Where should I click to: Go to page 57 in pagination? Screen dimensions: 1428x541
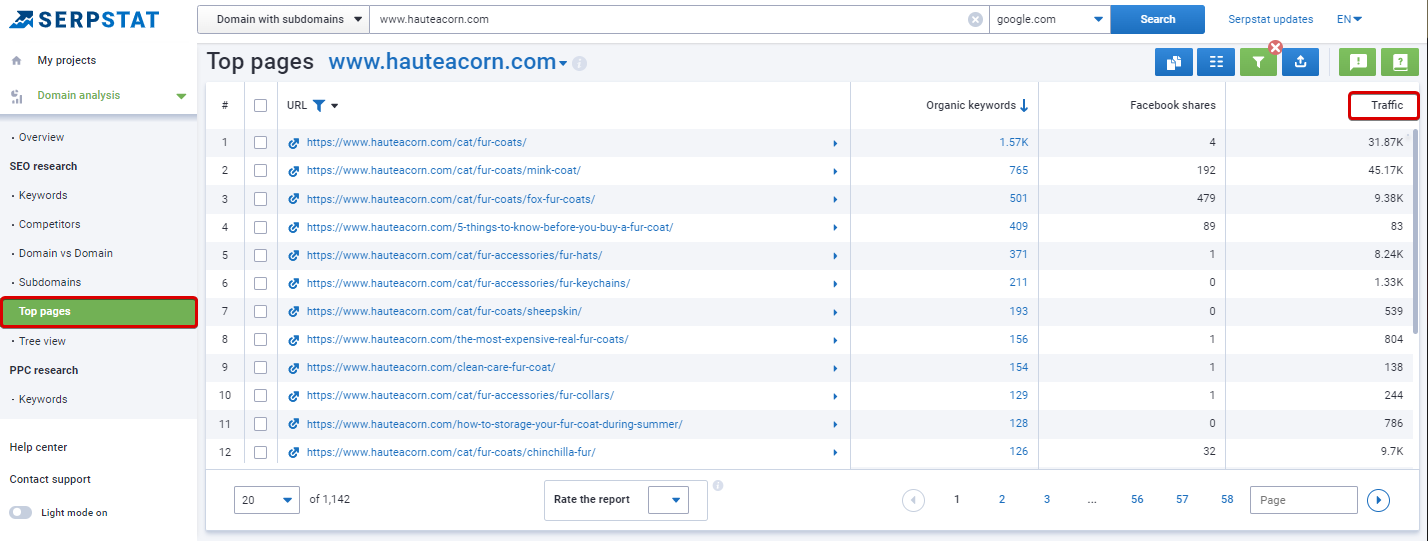pos(1182,499)
